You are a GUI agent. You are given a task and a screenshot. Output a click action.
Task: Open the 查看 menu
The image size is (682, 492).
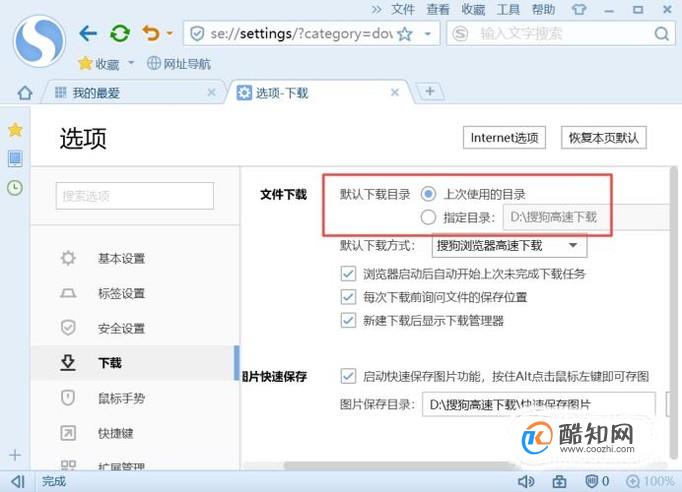pyautogui.click(x=438, y=9)
